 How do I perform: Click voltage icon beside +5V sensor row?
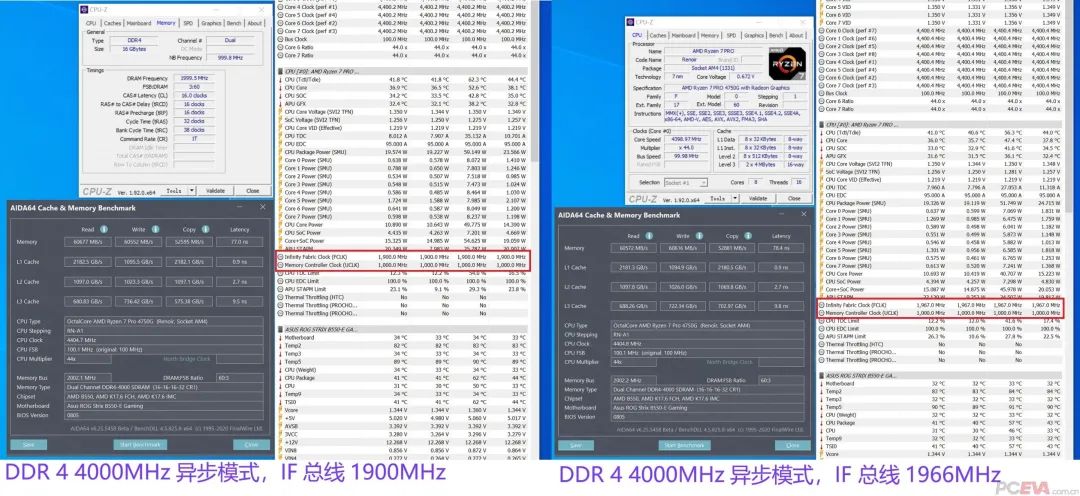click(280, 417)
